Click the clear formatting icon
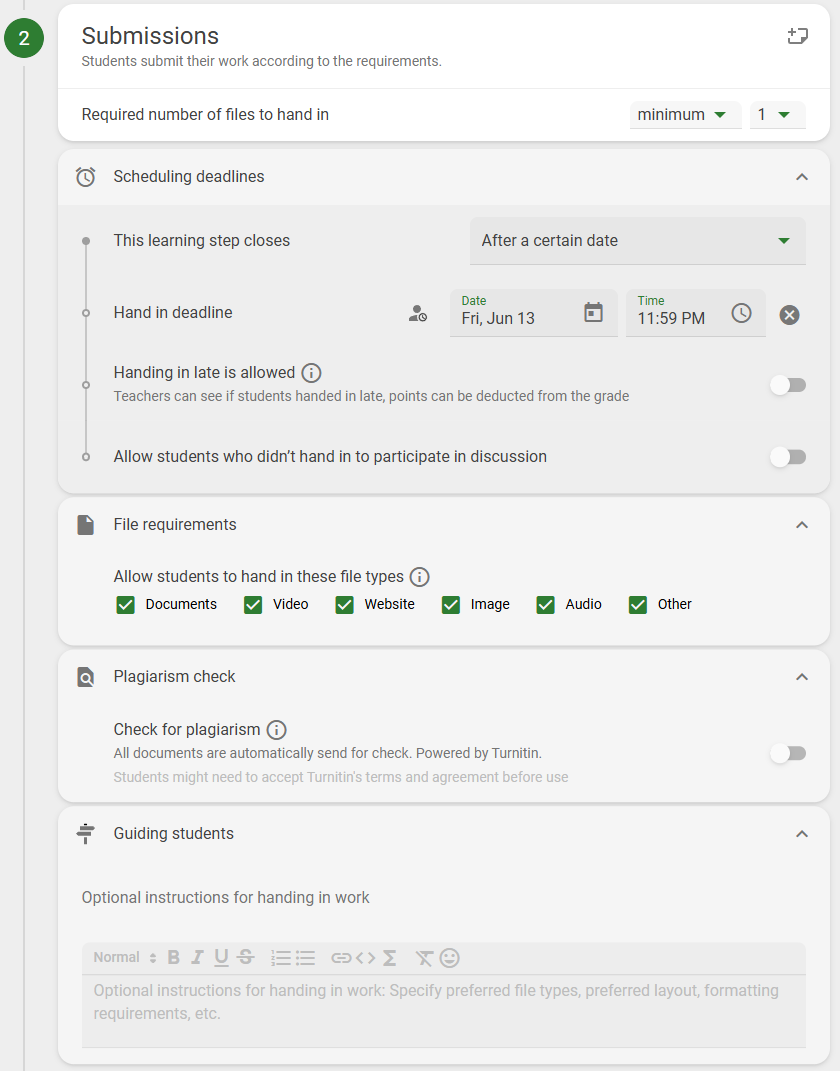 [424, 957]
